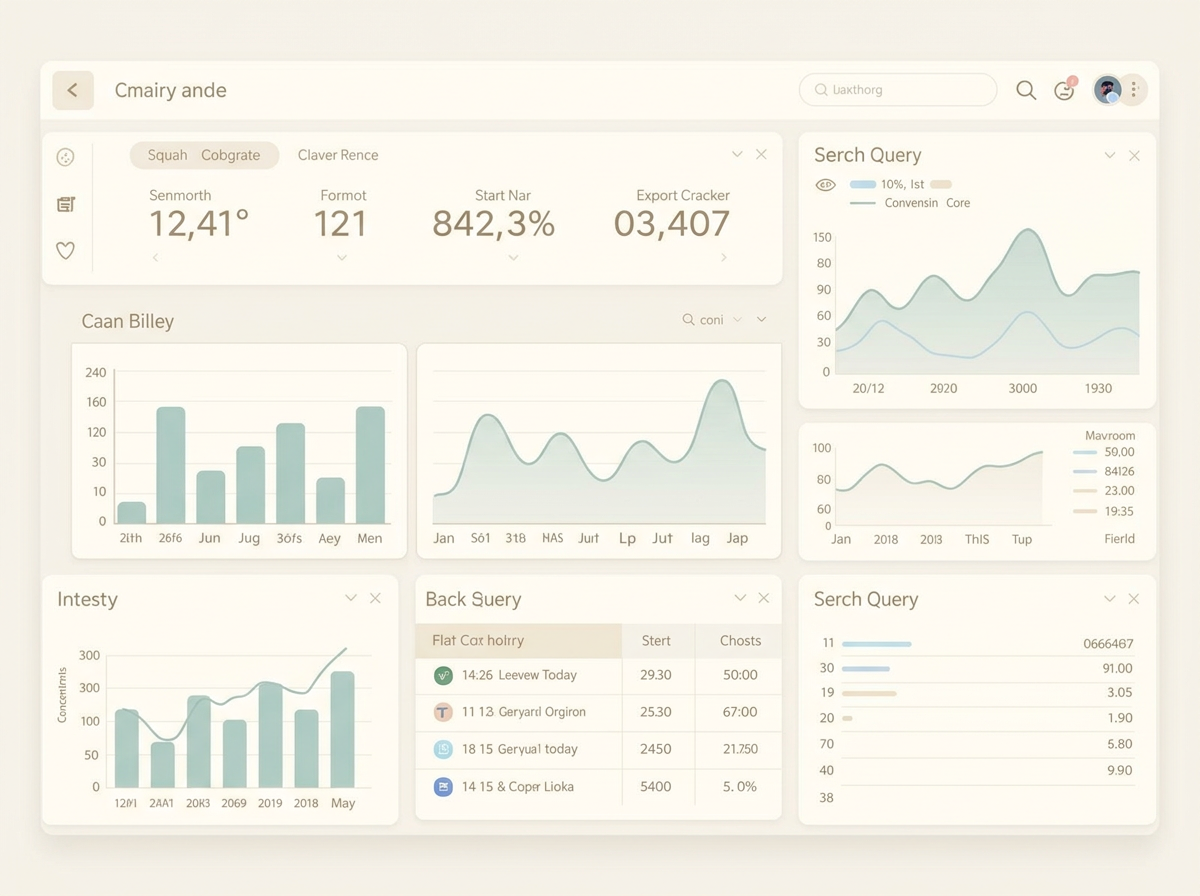This screenshot has width=1200, height=896.
Task: Close the top Serch Query chart panel
Action: [1134, 156]
